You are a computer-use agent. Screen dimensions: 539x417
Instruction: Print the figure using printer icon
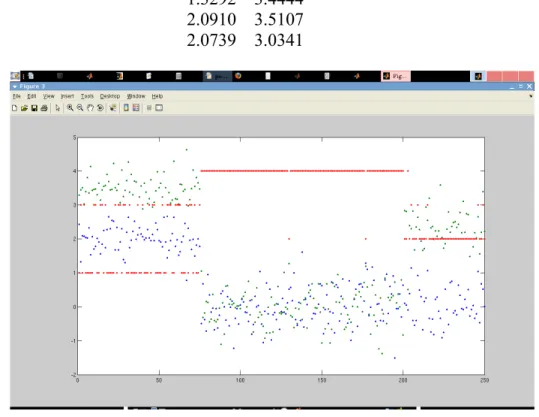(x=44, y=108)
